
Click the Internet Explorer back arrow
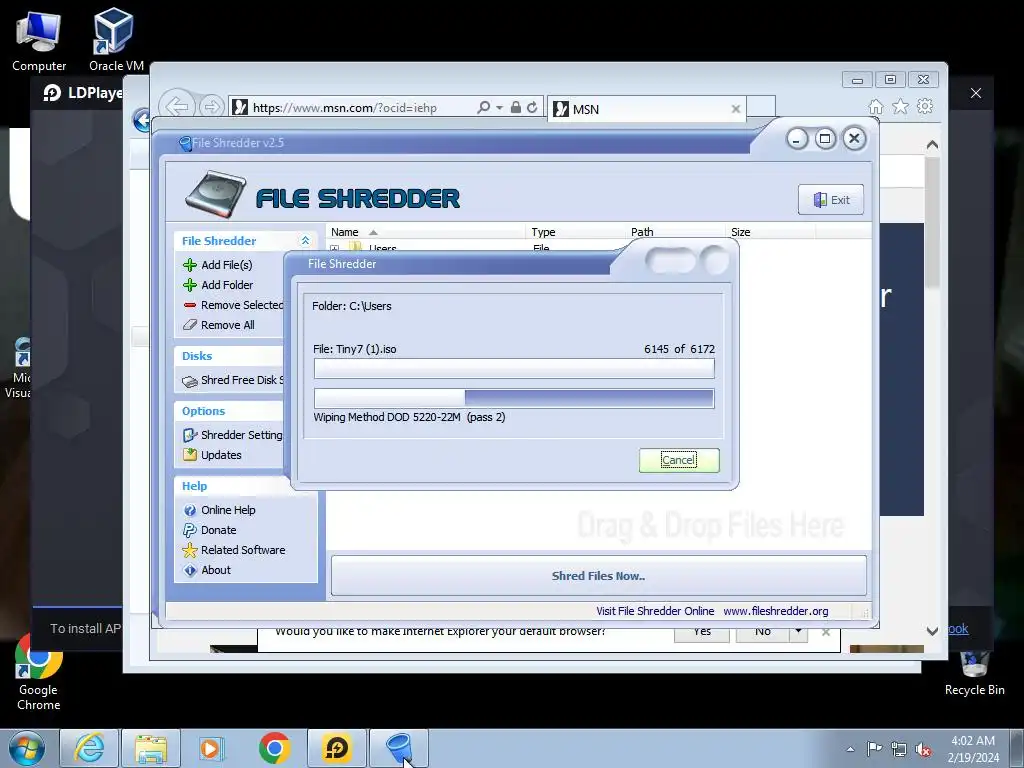coord(176,106)
